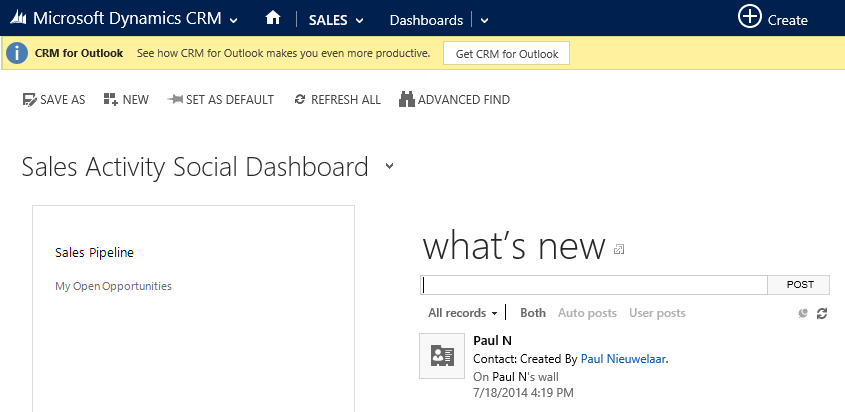Show Both post types
Image resolution: width=845 pixels, height=412 pixels.
tap(533, 313)
